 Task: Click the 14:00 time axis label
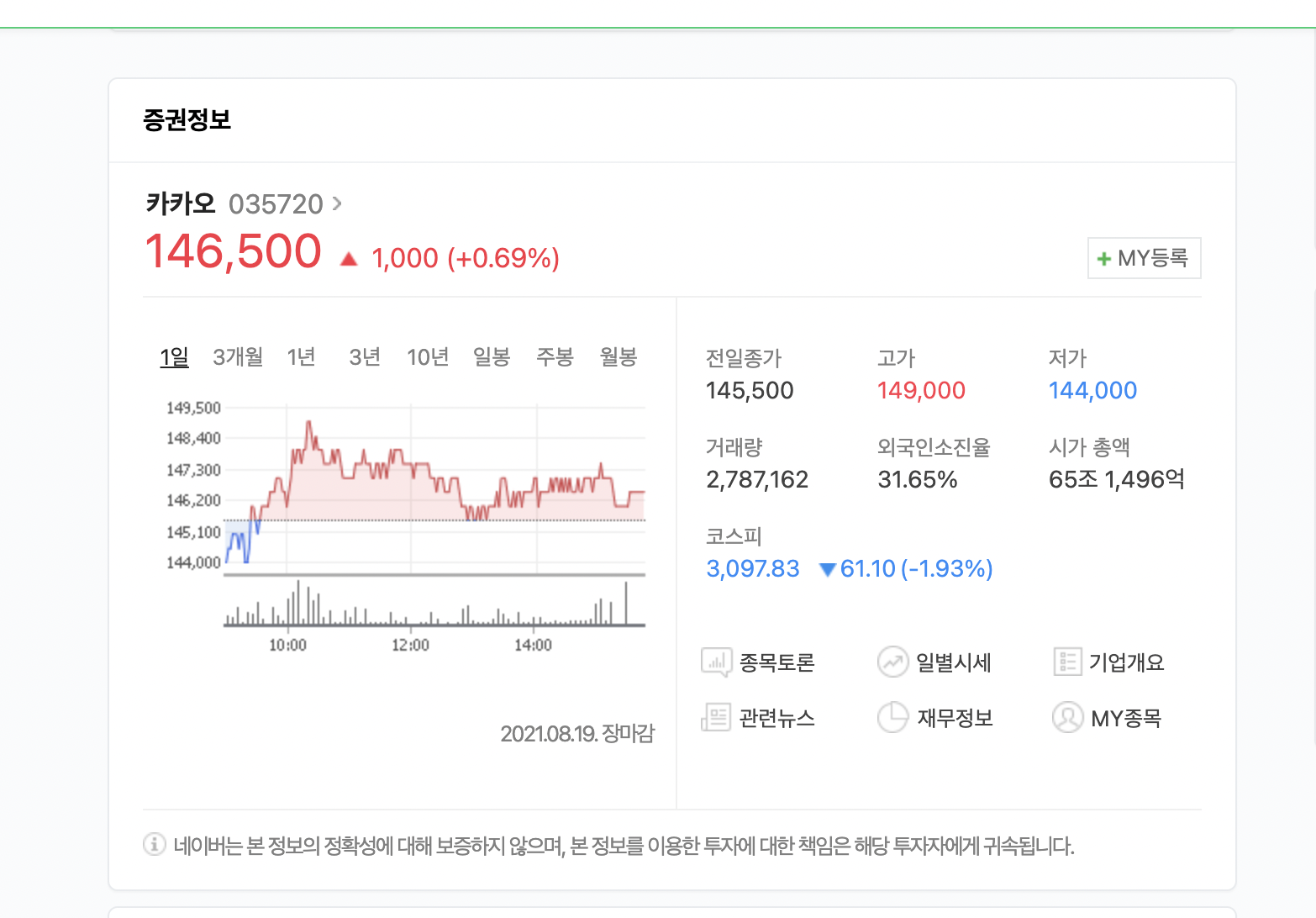tap(533, 645)
